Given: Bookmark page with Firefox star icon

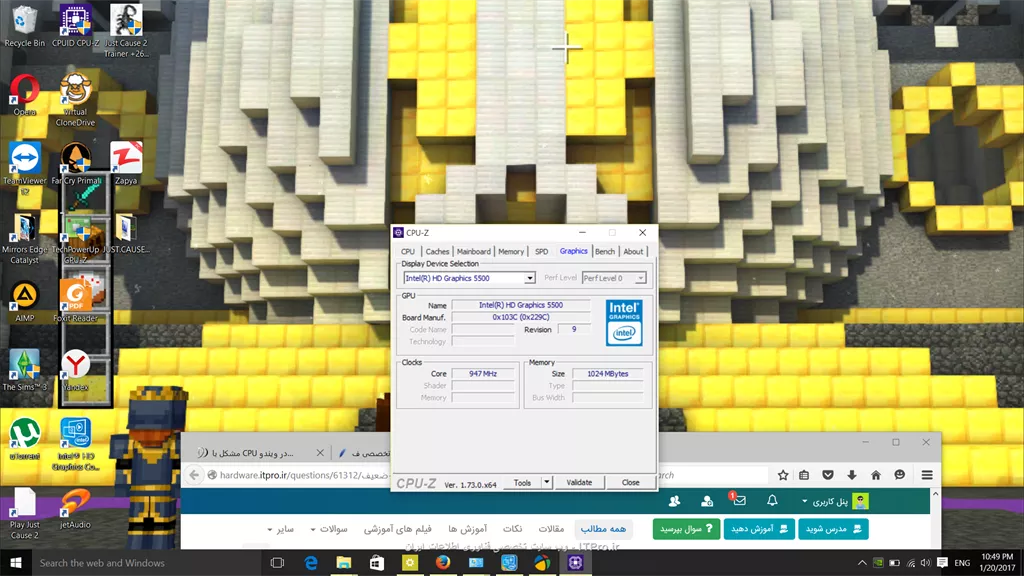Looking at the screenshot, I should (x=783, y=475).
